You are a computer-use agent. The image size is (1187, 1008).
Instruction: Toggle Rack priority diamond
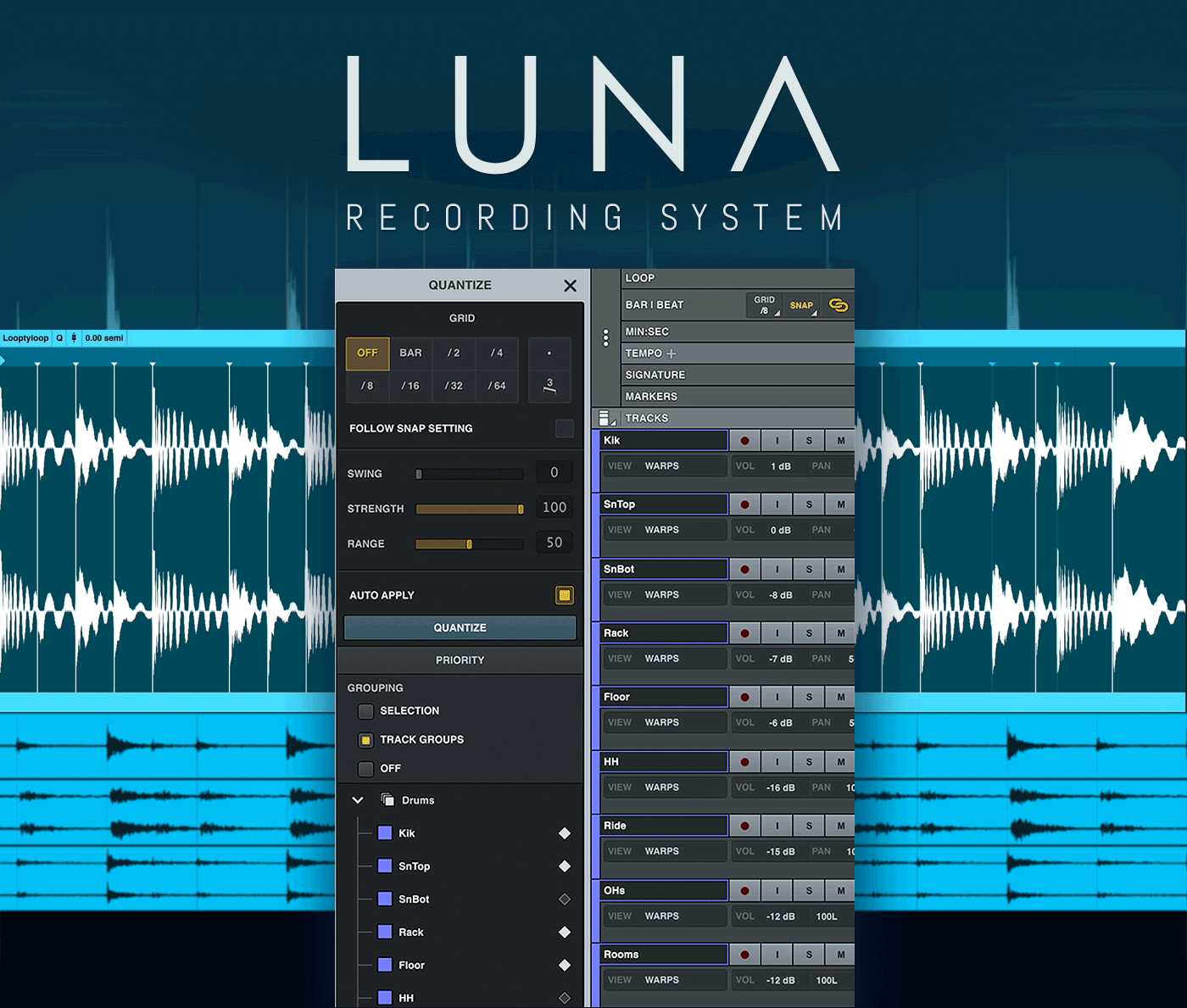565,933
